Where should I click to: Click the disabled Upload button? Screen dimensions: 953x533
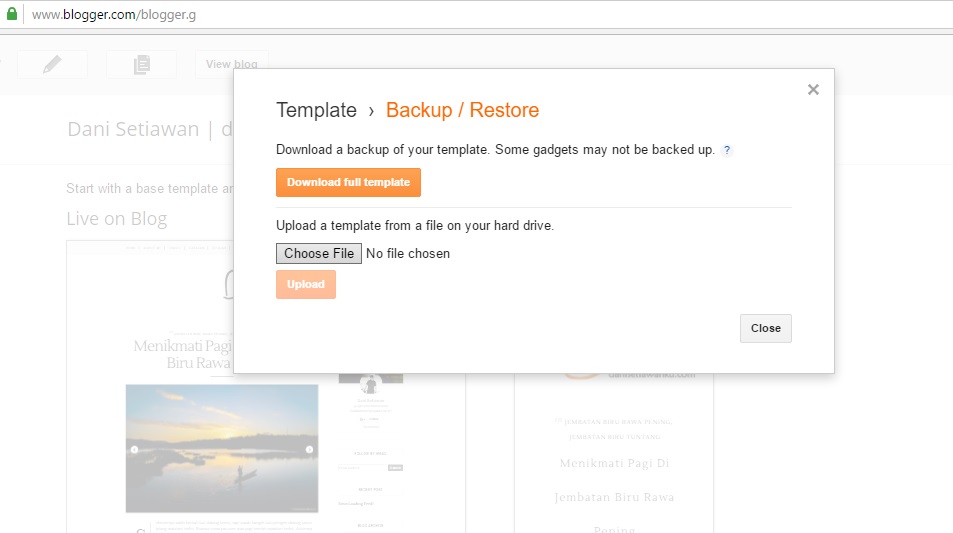coord(306,284)
